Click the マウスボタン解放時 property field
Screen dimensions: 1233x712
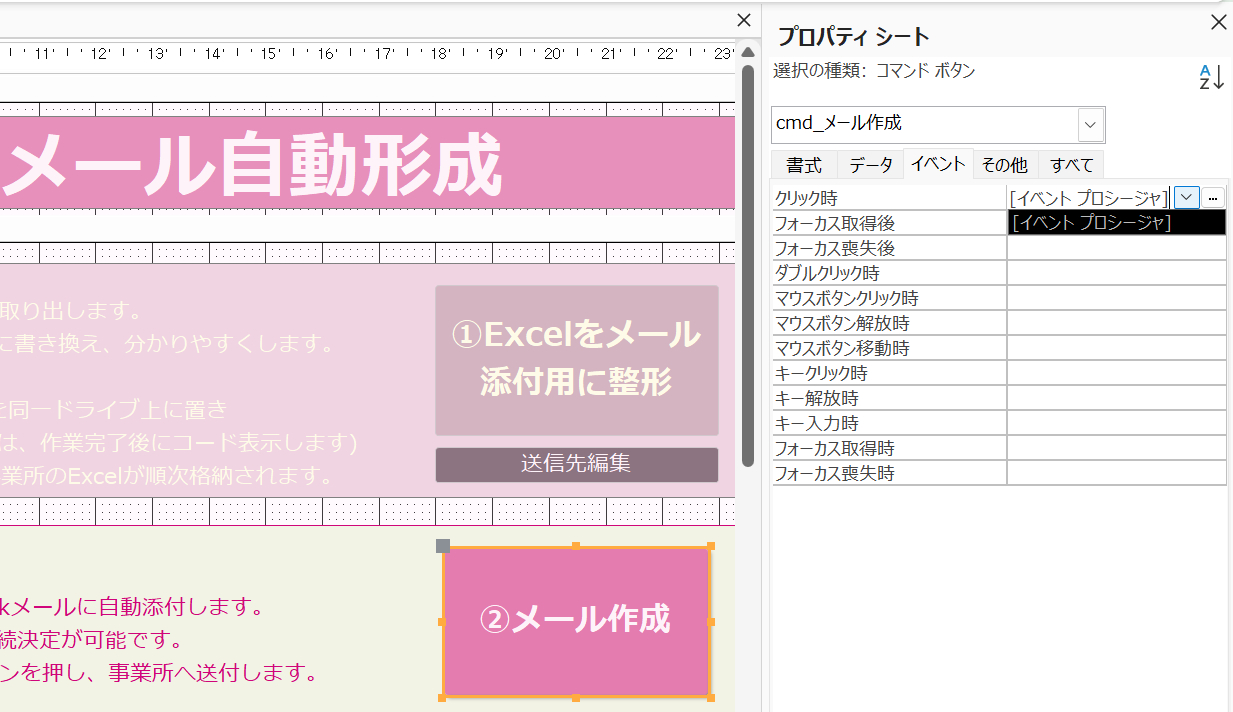tap(1116, 323)
